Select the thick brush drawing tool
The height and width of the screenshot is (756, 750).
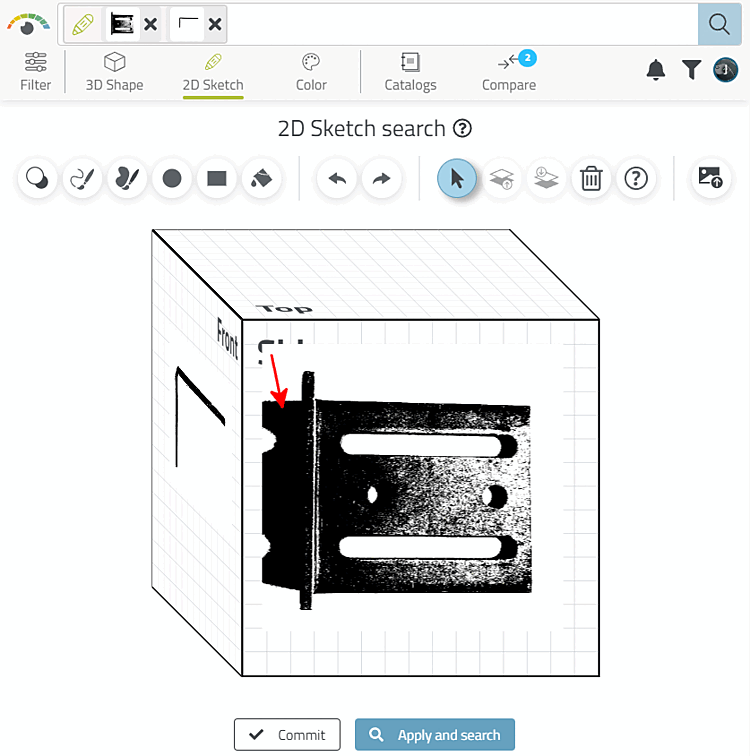coord(127,179)
